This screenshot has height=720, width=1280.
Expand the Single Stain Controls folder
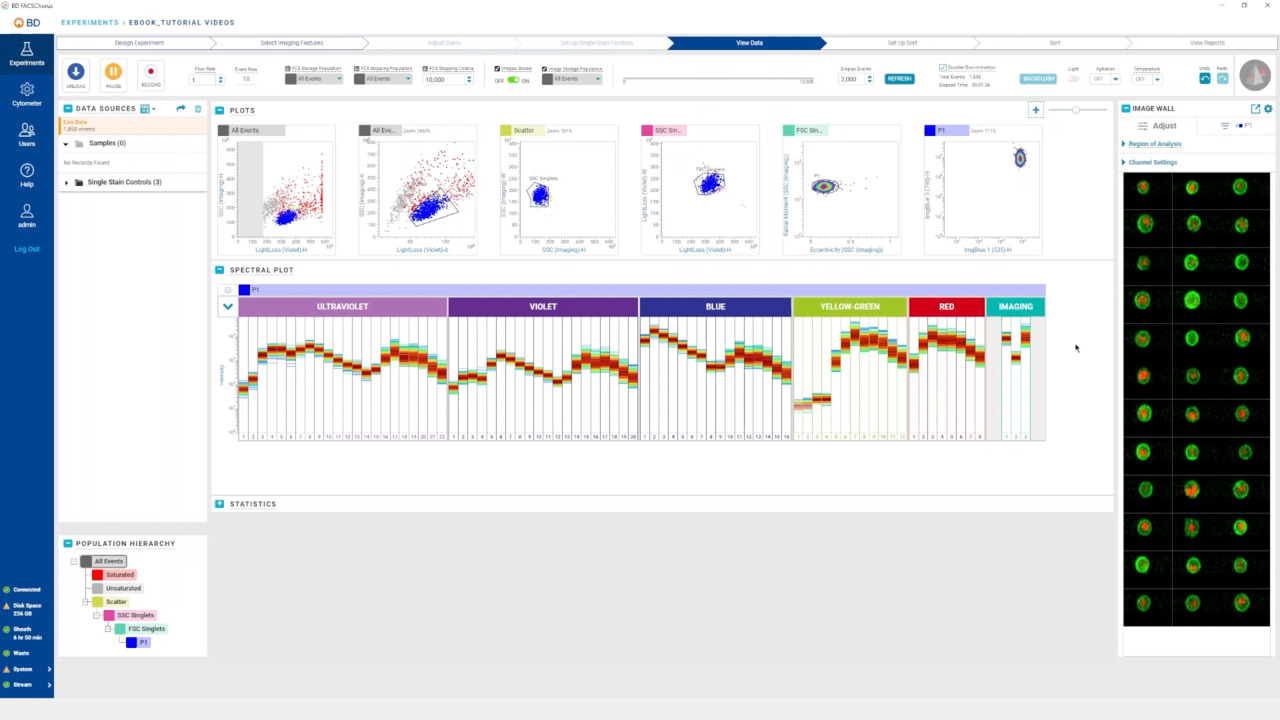pyautogui.click(x=67, y=182)
